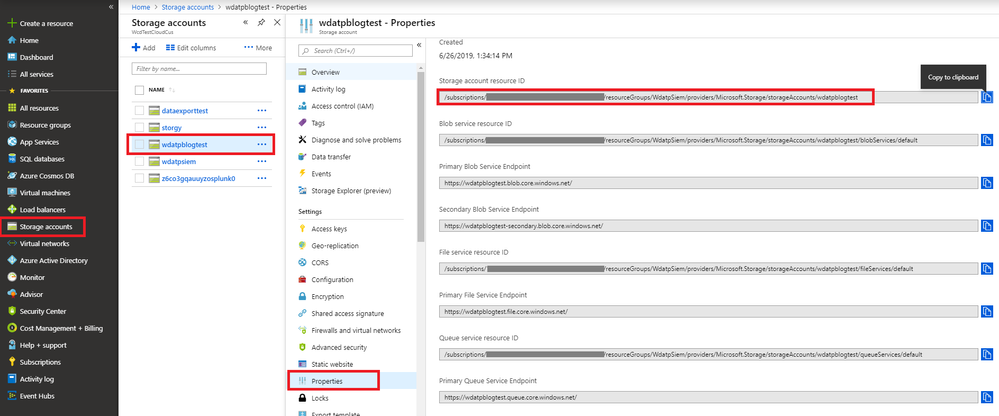Check the dataexporttest checkbox
999x416 pixels.
pos(140,111)
